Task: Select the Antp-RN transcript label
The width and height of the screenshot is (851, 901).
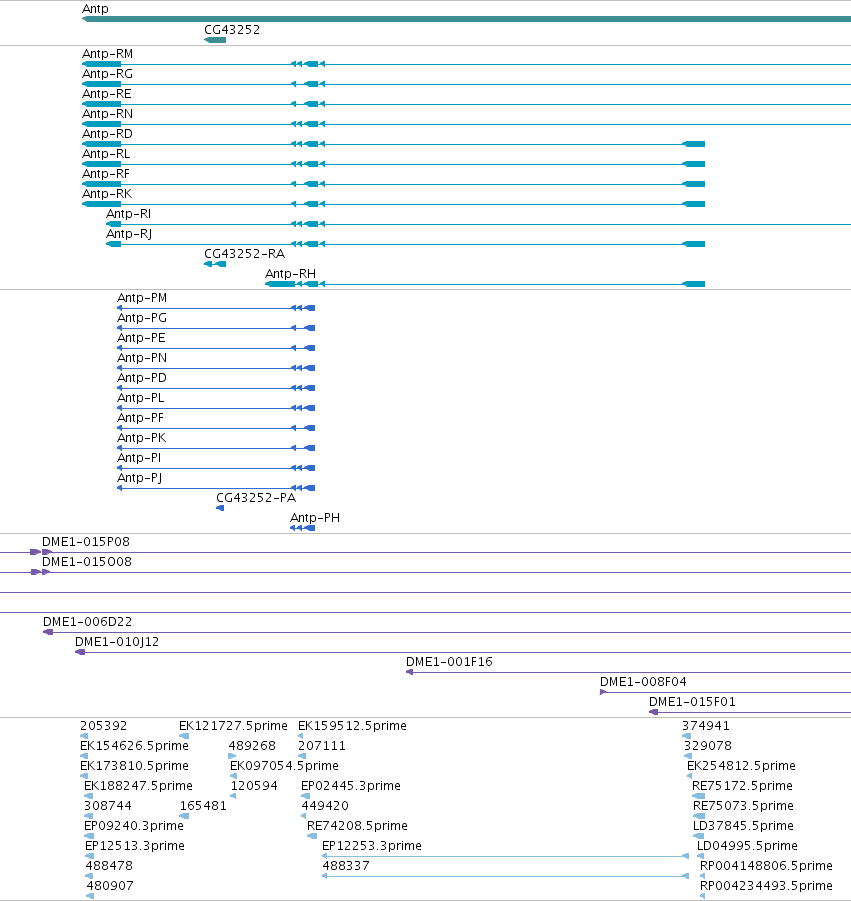Action: coord(107,114)
